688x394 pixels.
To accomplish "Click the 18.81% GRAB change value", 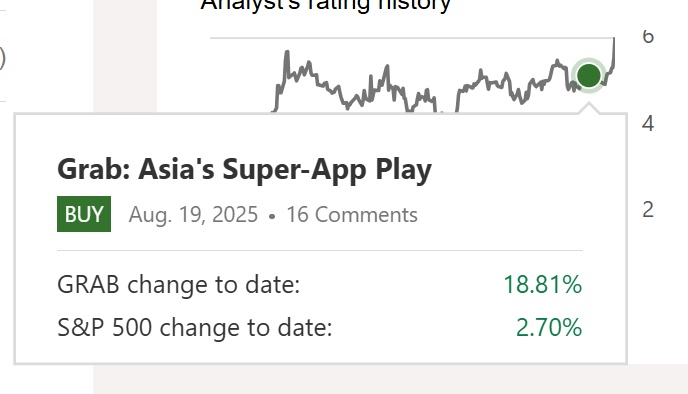I will click(x=543, y=284).
